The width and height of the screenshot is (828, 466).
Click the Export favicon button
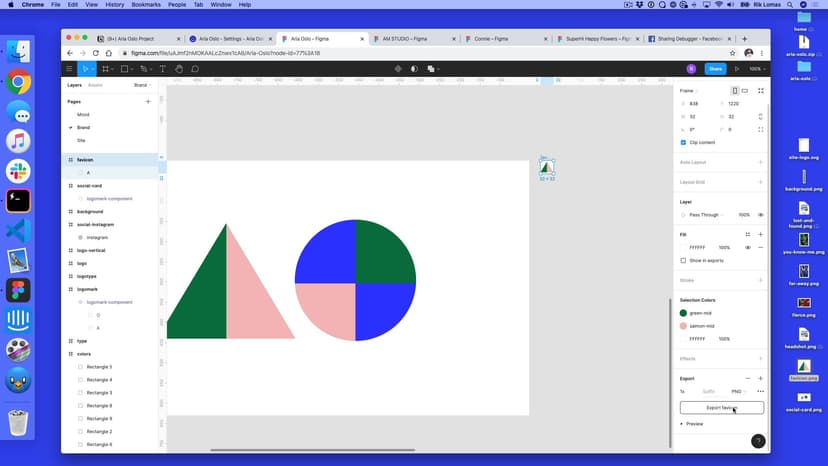pyautogui.click(x=721, y=408)
